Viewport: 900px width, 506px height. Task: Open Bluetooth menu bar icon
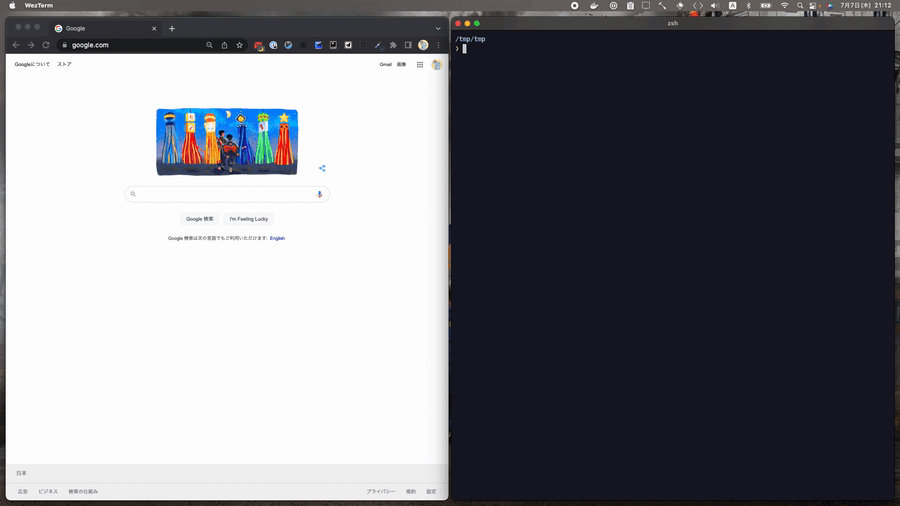748,5
